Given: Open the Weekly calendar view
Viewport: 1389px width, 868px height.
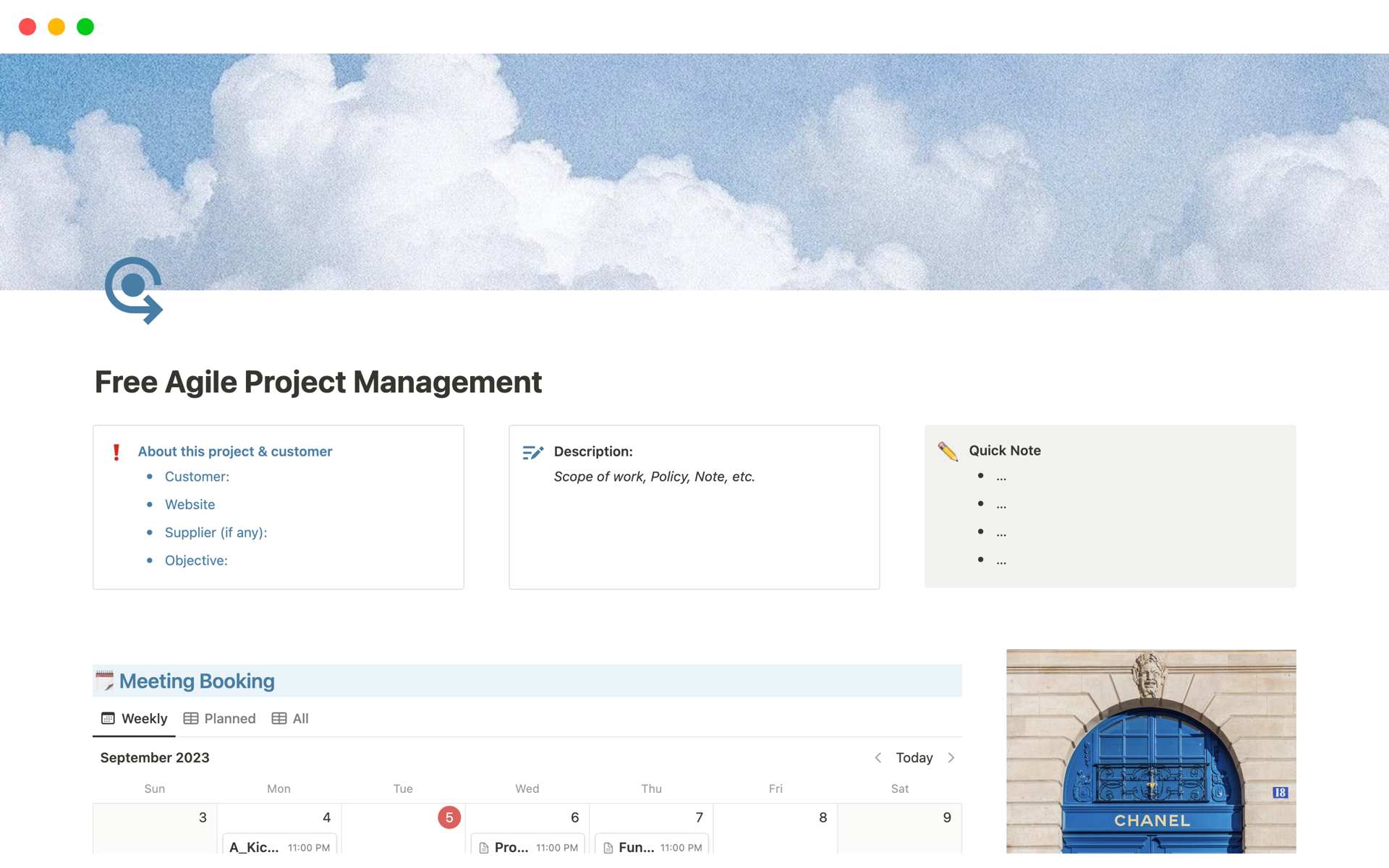Looking at the screenshot, I should click(x=145, y=718).
